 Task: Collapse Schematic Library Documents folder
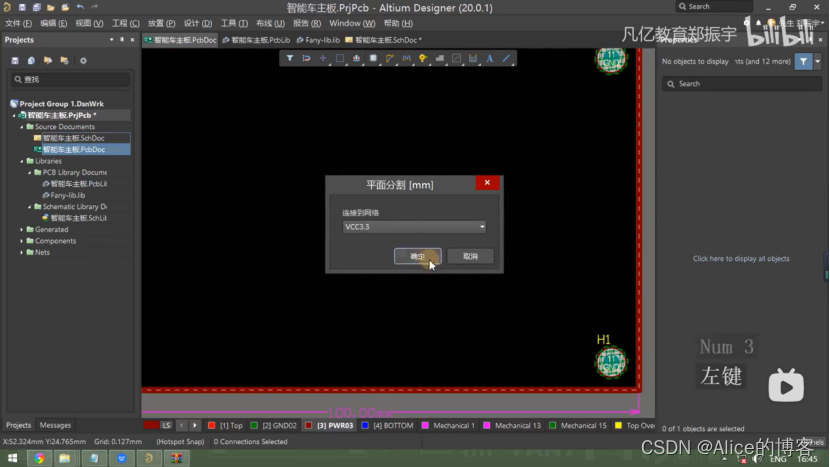(x=30, y=207)
